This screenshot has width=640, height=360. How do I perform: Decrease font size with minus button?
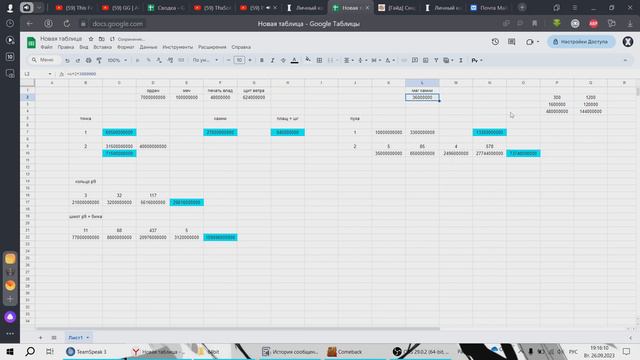coord(229,60)
